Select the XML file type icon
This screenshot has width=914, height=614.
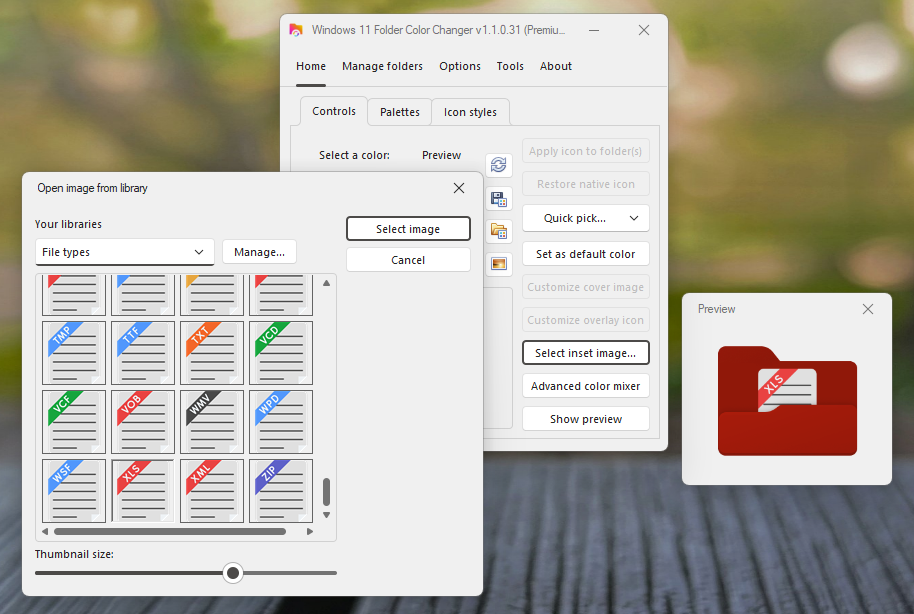click(212, 491)
